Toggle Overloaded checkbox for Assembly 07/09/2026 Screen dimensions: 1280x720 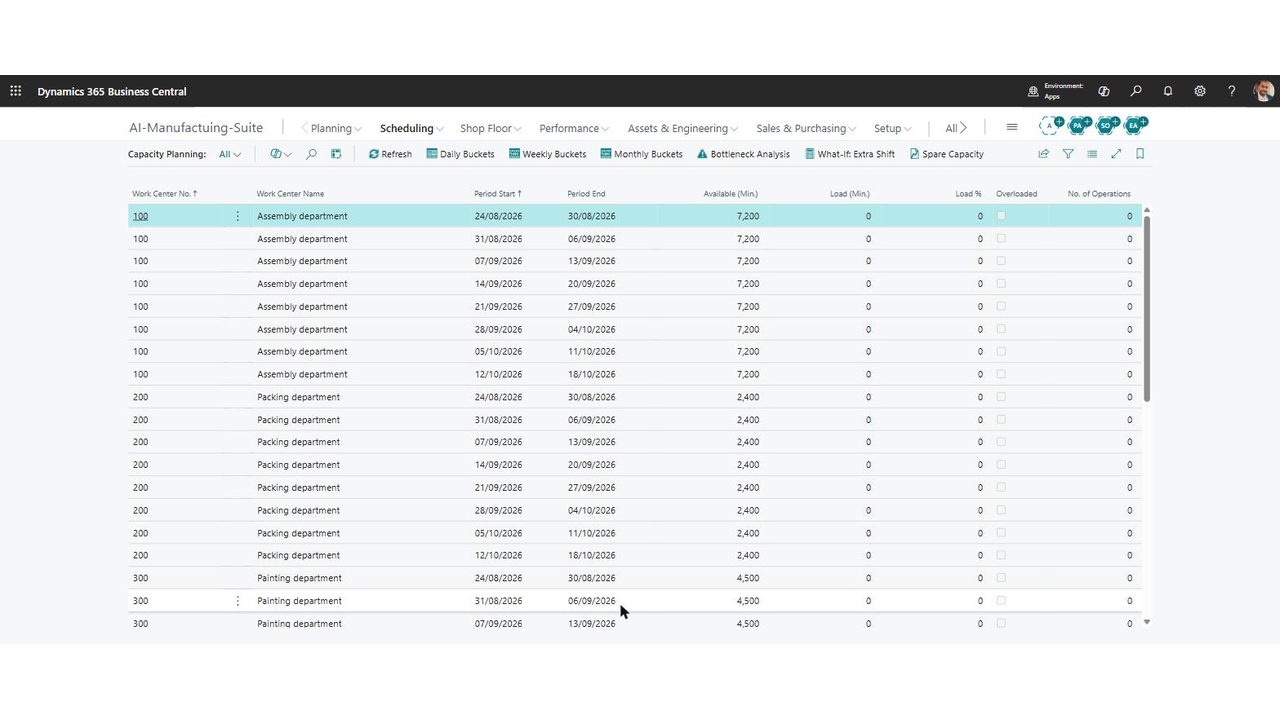[1001, 261]
